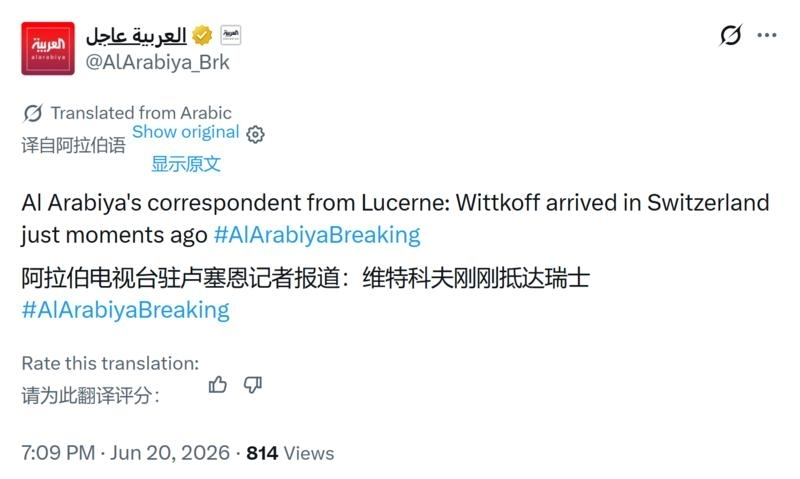The image size is (800, 479).
Task: Click the Chinese 显示原文 link
Action: click(x=186, y=164)
